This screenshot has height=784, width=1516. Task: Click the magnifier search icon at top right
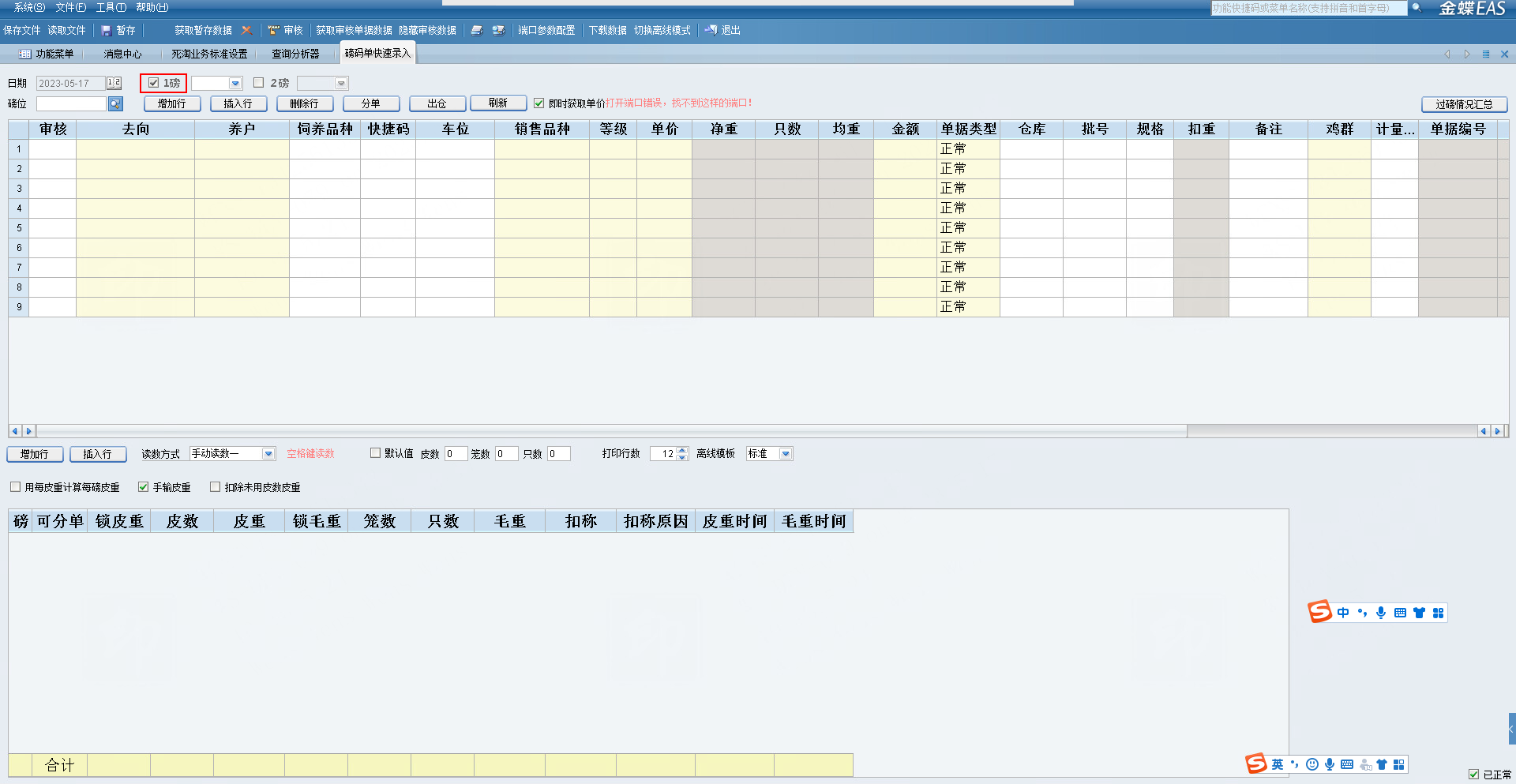click(x=1417, y=8)
